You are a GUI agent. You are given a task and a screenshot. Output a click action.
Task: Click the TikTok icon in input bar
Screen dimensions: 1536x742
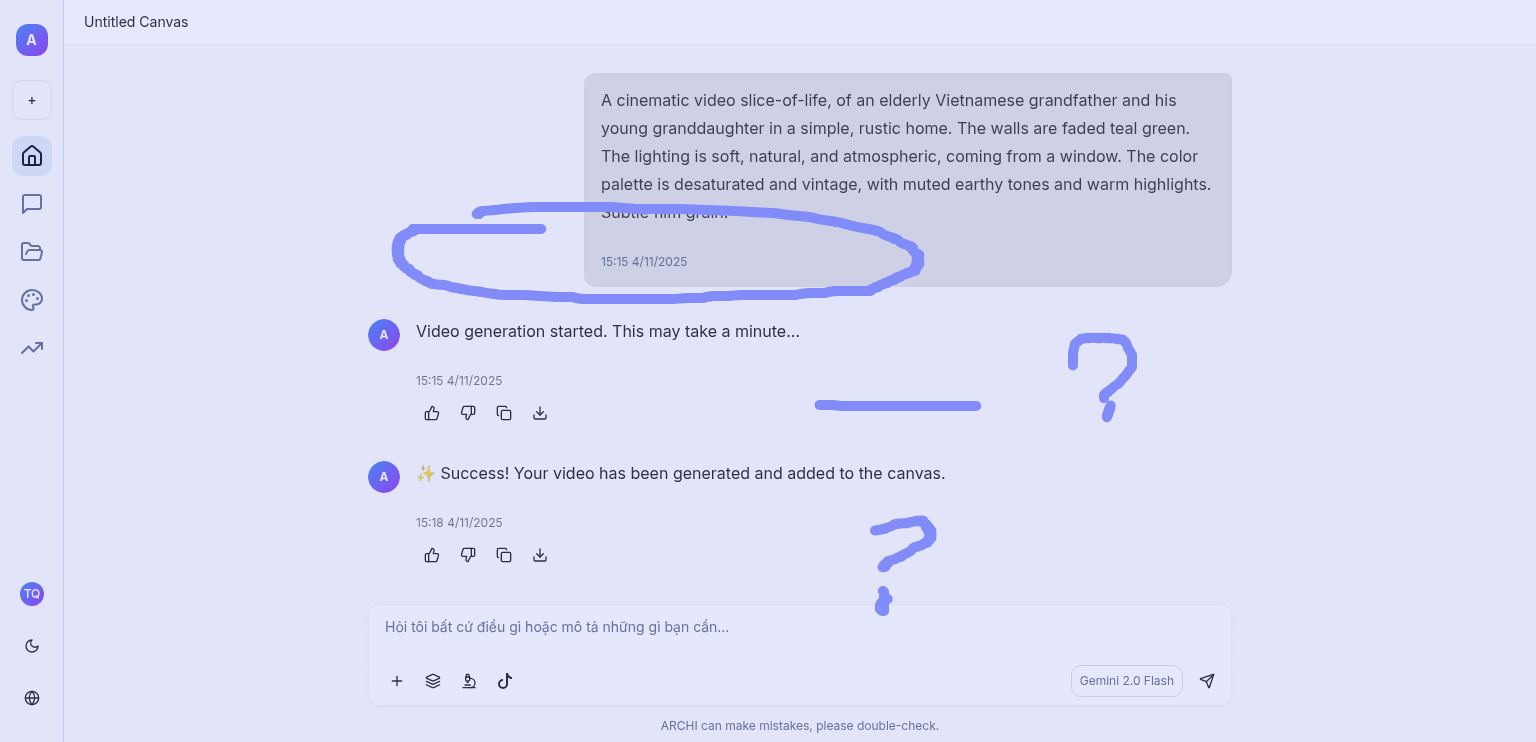pyautogui.click(x=505, y=681)
